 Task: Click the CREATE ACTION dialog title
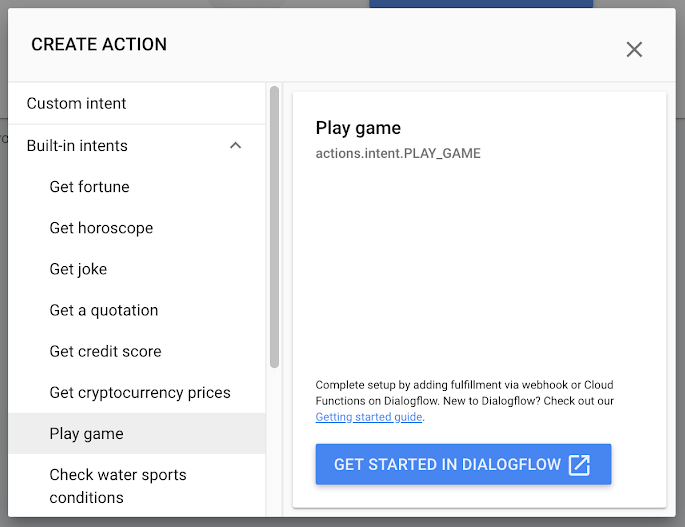tap(99, 44)
